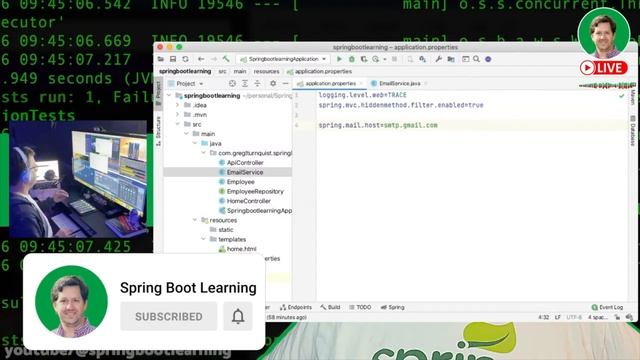Image resolution: width=640 pixels, height=360 pixels.
Task: Close the application.properties tab
Action: (x=361, y=84)
